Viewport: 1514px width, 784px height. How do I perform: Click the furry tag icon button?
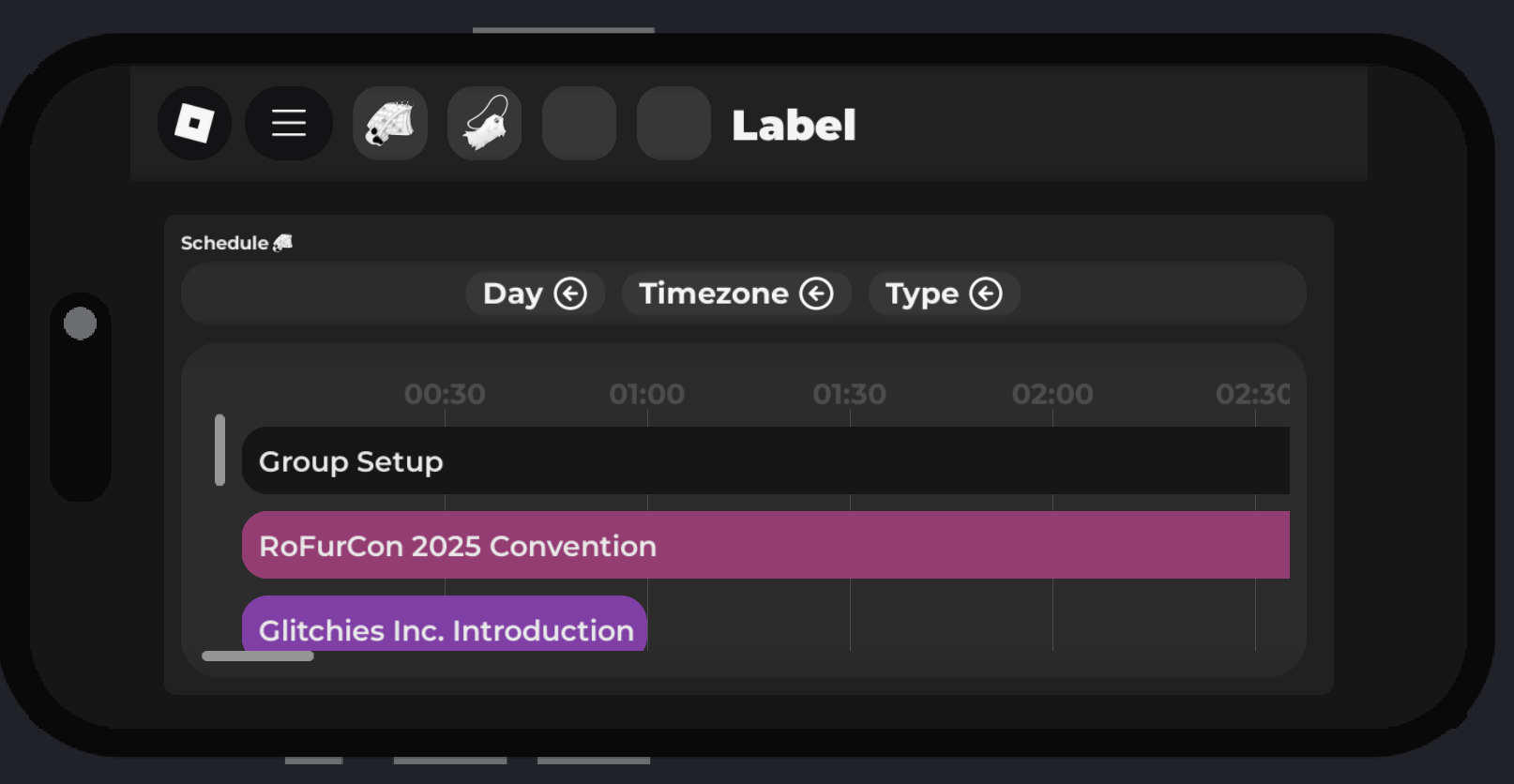coord(485,123)
